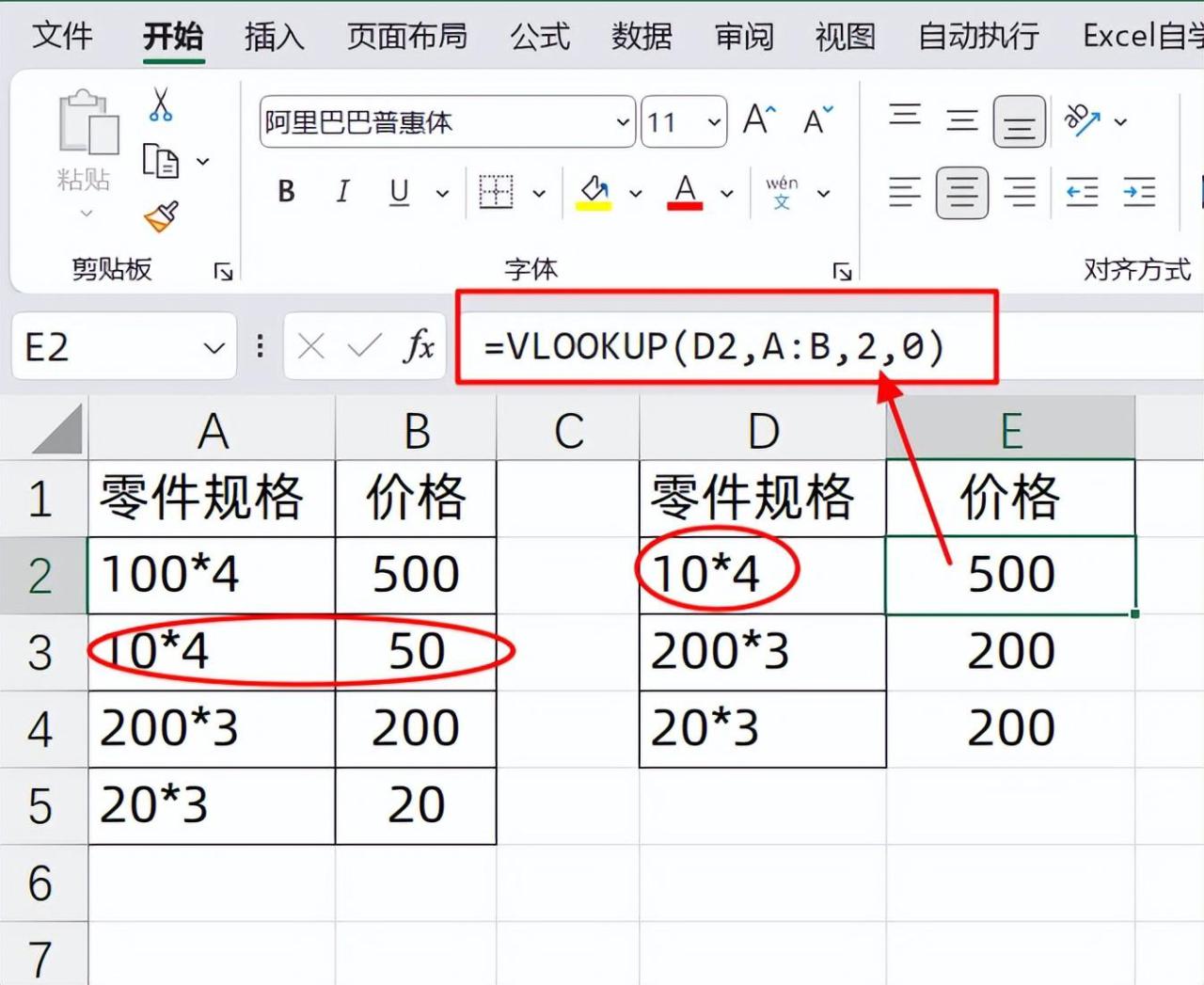
Task: Open clipboard 剪贴板 dialog launcher
Action: pos(223,272)
